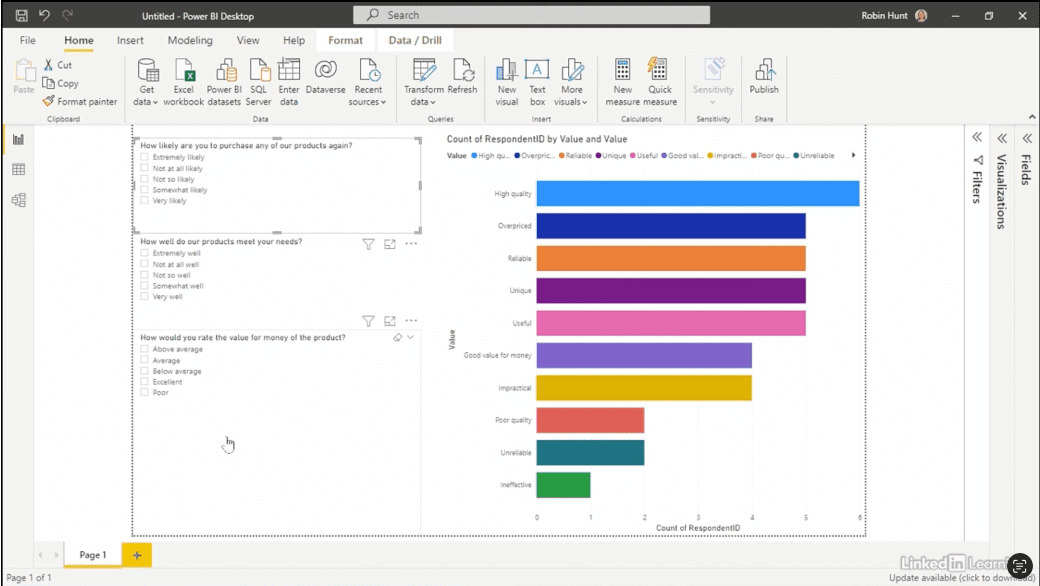Screen dimensions: 1040x586
Task: Select the Page 1 tab
Action: pos(93,555)
